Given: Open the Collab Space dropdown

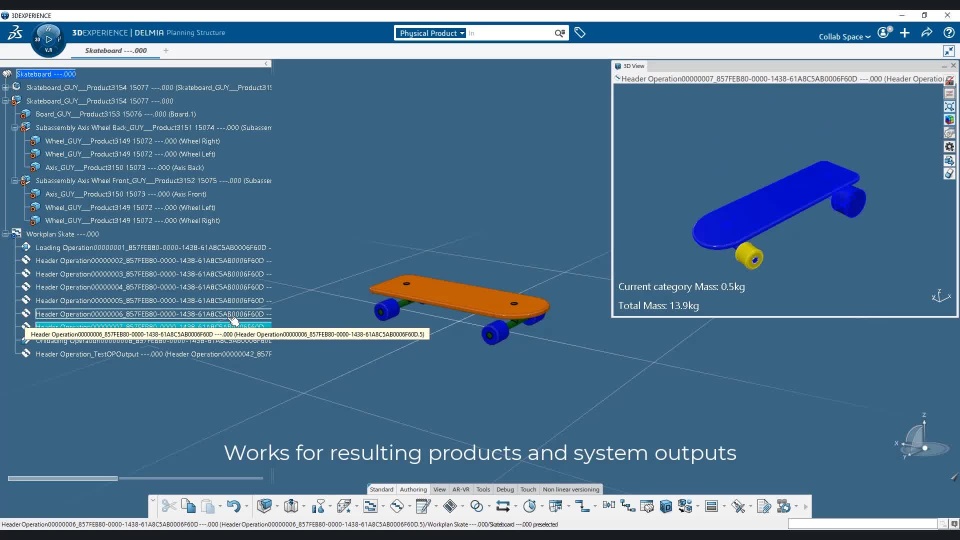Looking at the screenshot, I should click(844, 37).
